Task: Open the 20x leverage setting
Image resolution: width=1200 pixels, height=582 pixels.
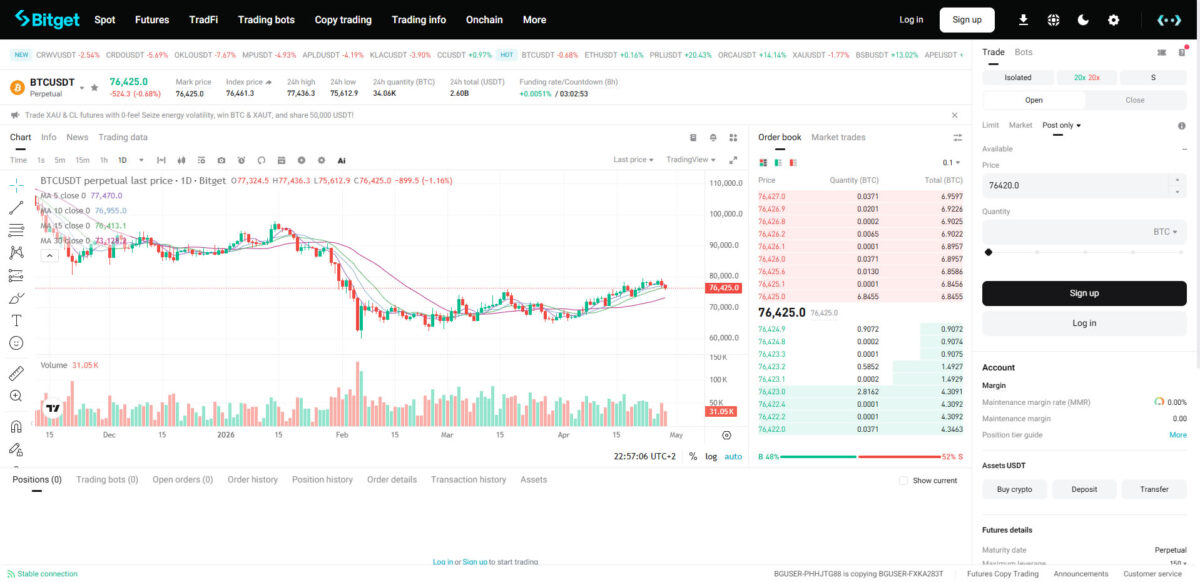Action: 1086,77
